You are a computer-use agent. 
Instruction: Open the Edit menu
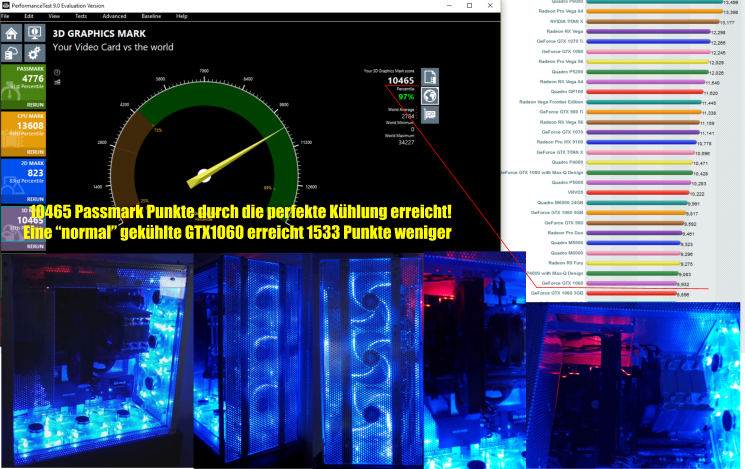click(29, 16)
